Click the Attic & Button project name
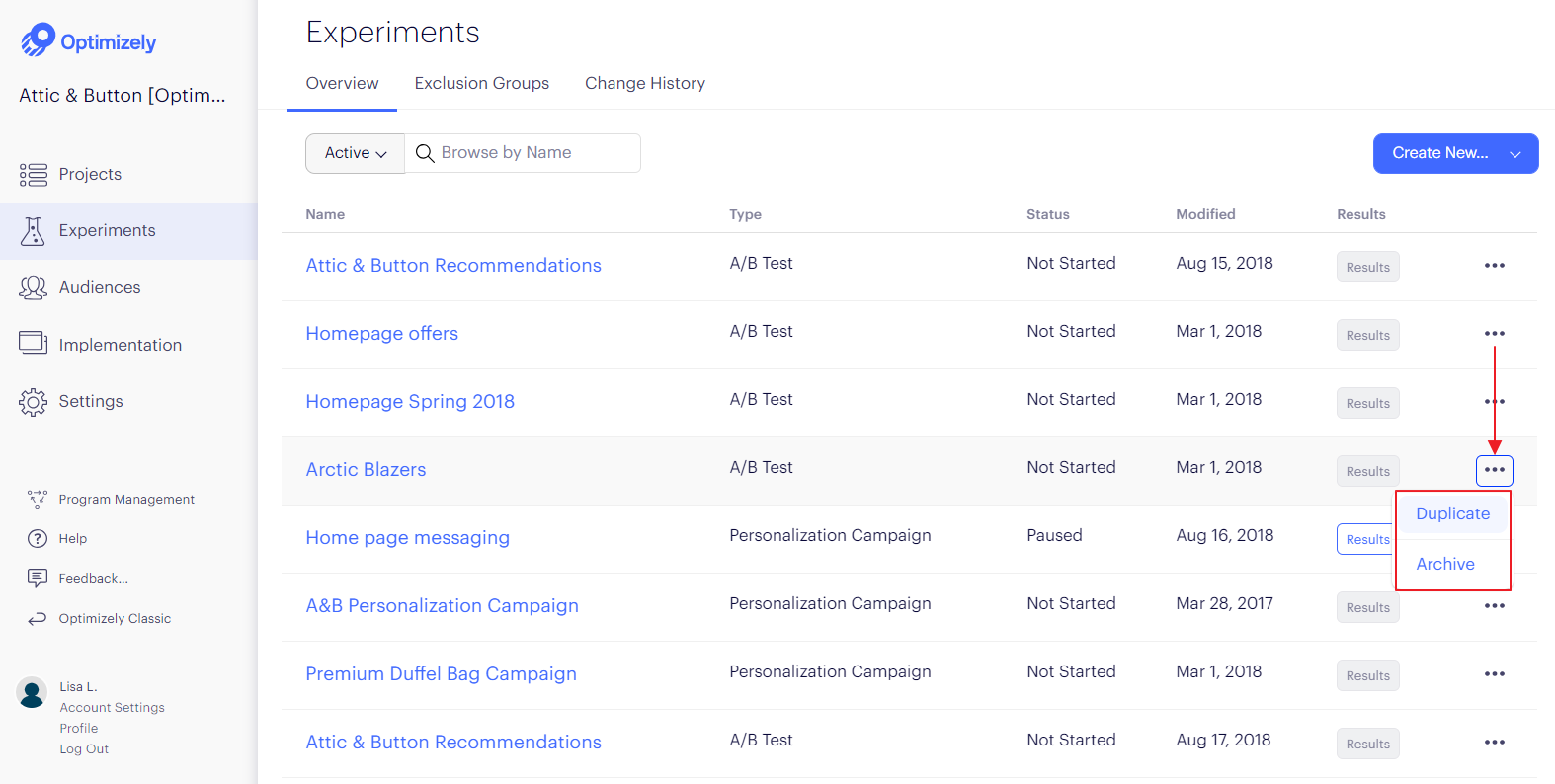Viewport: 1555px width, 784px height. (123, 96)
